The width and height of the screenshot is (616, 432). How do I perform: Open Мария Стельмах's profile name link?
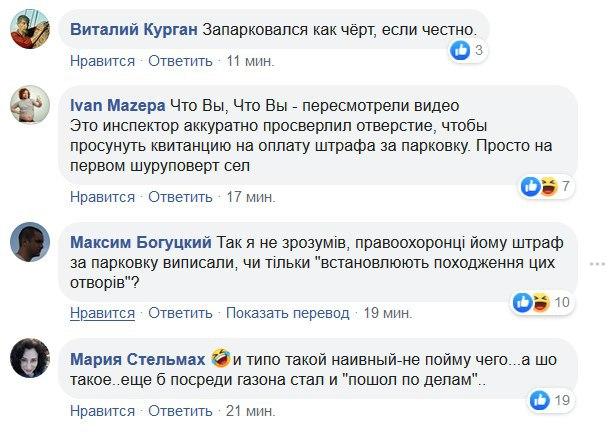click(x=139, y=357)
